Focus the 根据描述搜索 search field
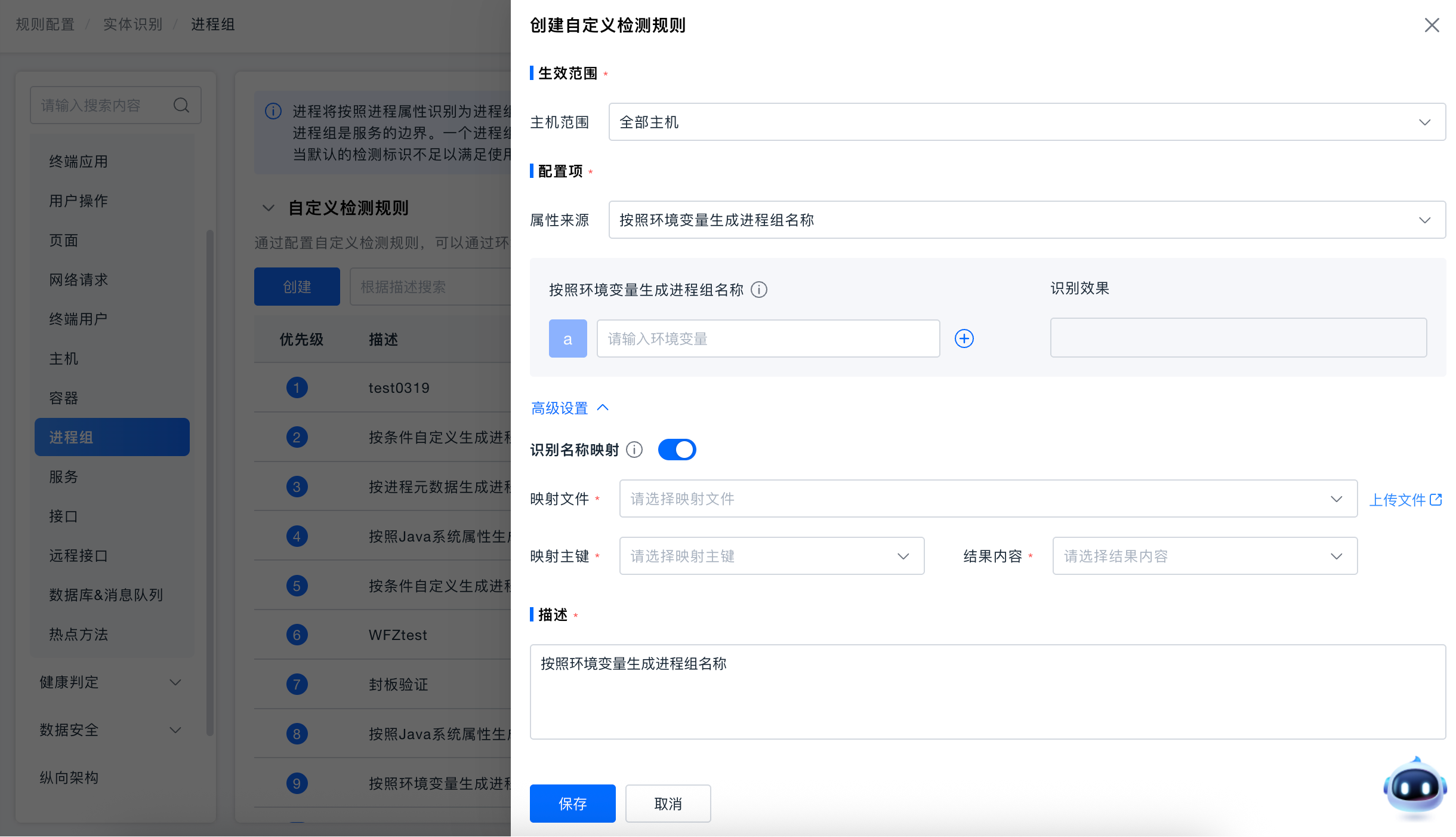 [x=430, y=287]
